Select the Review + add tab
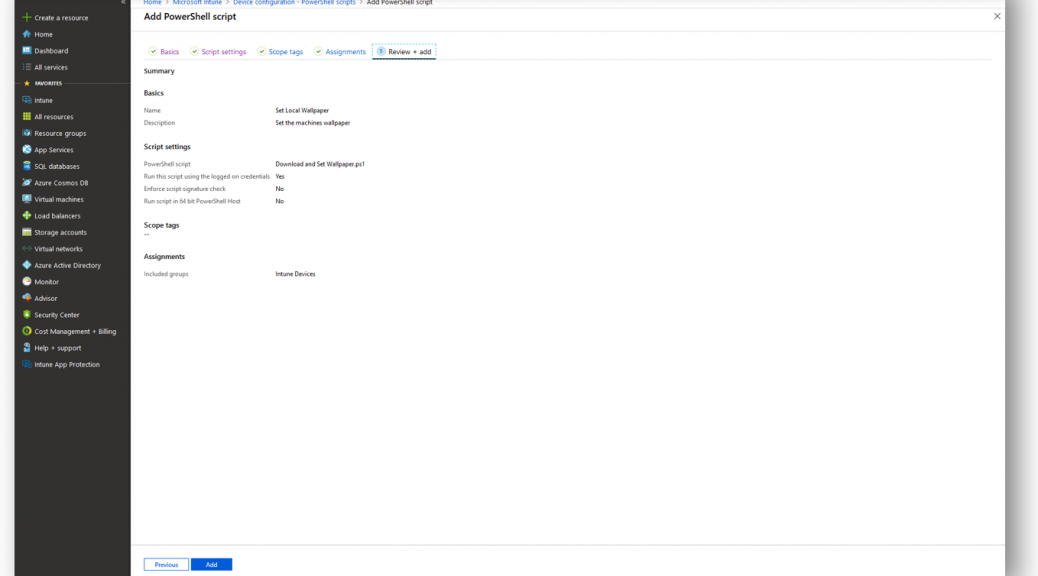Image resolution: width=1038 pixels, height=576 pixels. (x=404, y=52)
